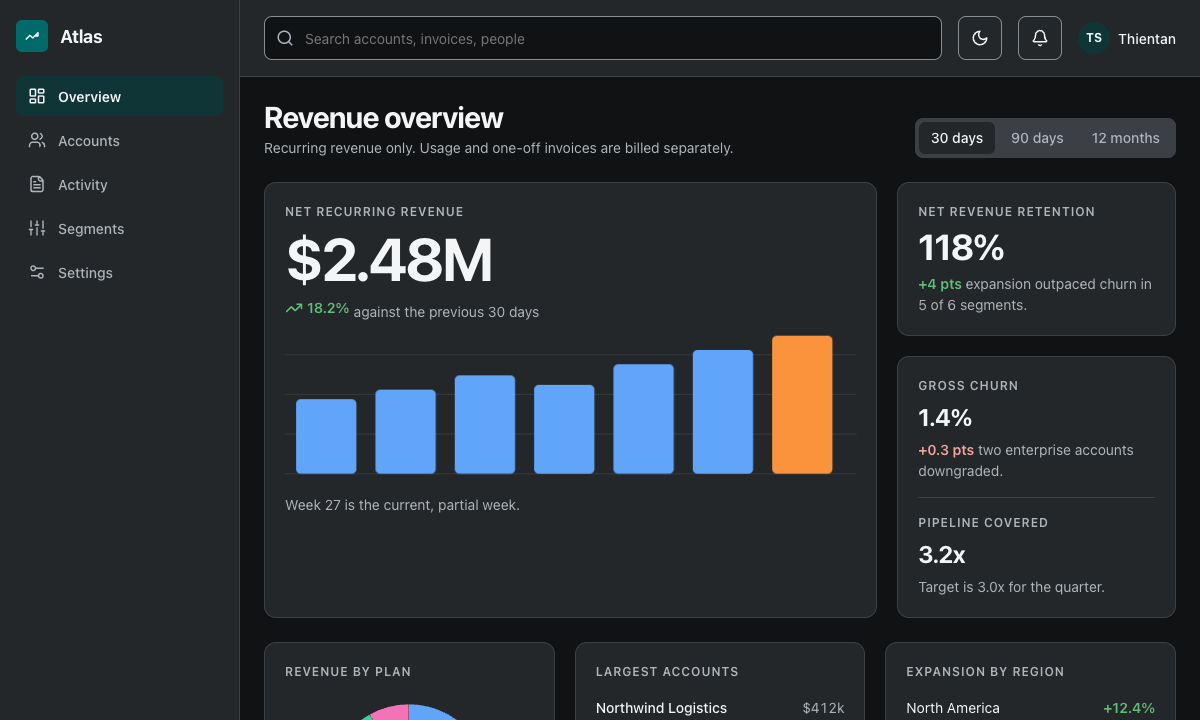
Task: Open the Overview page
Action: pyautogui.click(x=119, y=96)
